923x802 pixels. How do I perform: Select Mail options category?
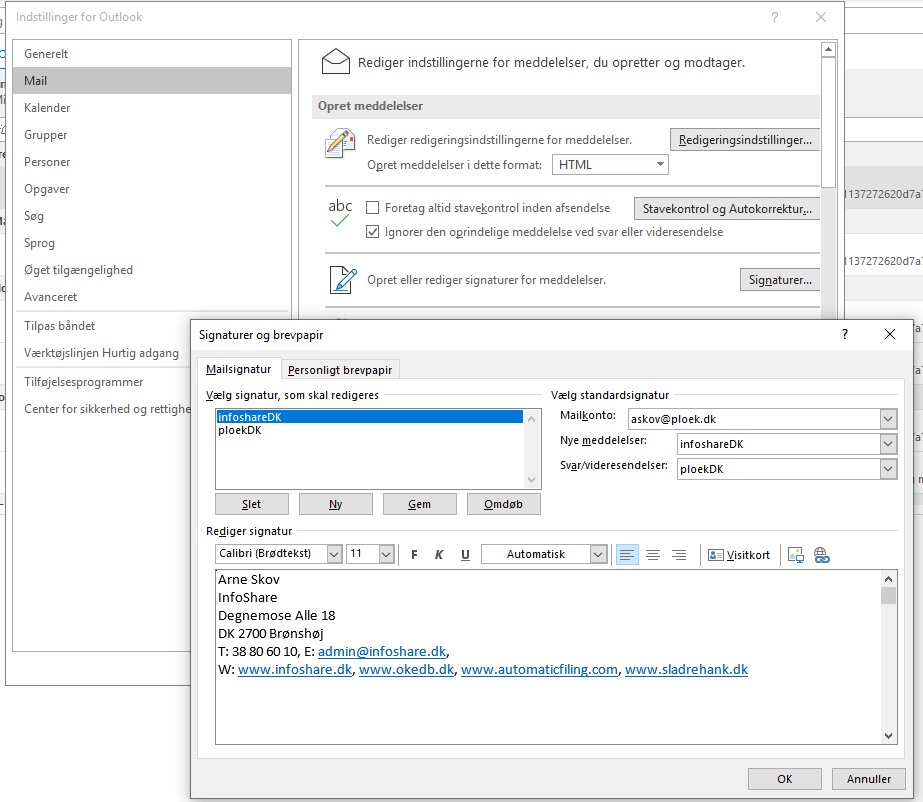[x=152, y=81]
